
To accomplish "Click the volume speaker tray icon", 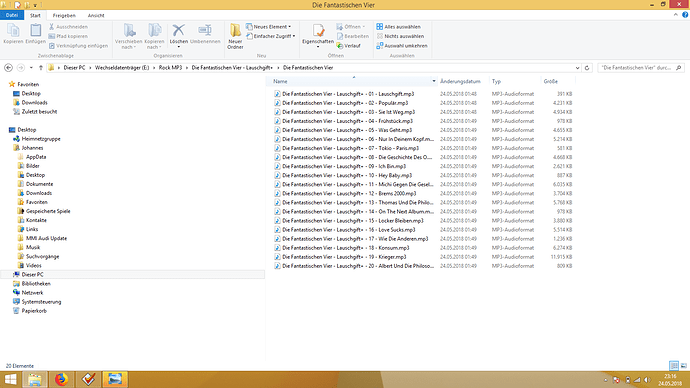I will click(647, 380).
